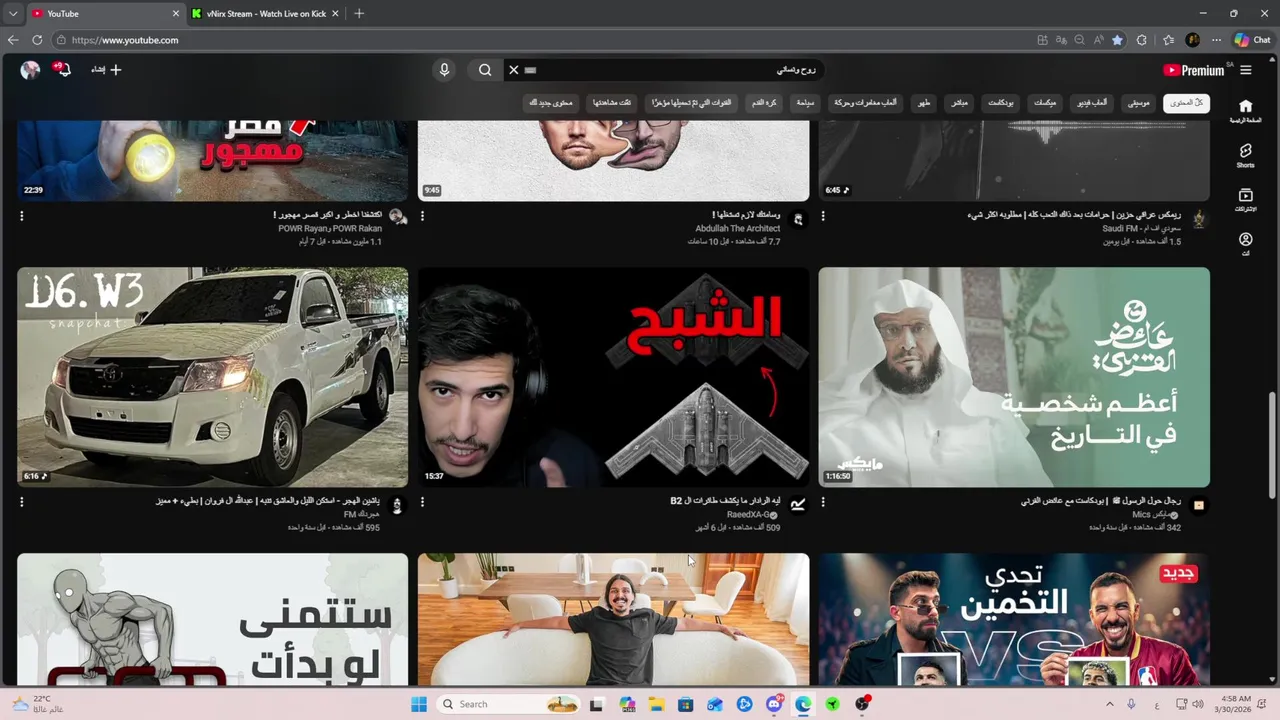Click the RaeedXA-G channel avatar
The width and height of the screenshot is (1280, 720).
797,505
